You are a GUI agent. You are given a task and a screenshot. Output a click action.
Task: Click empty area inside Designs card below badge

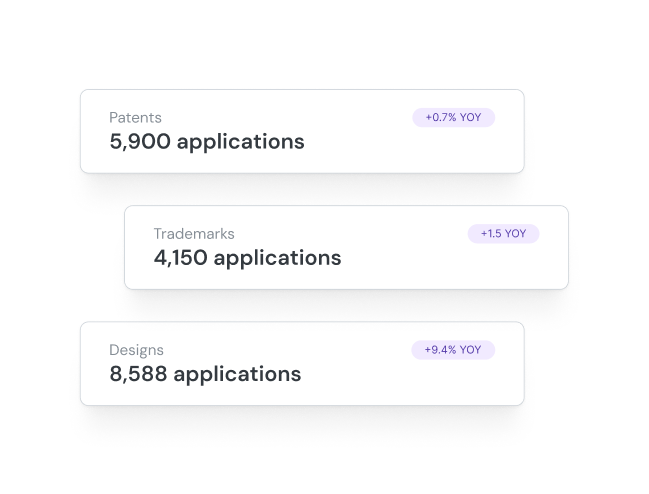tap(453, 384)
